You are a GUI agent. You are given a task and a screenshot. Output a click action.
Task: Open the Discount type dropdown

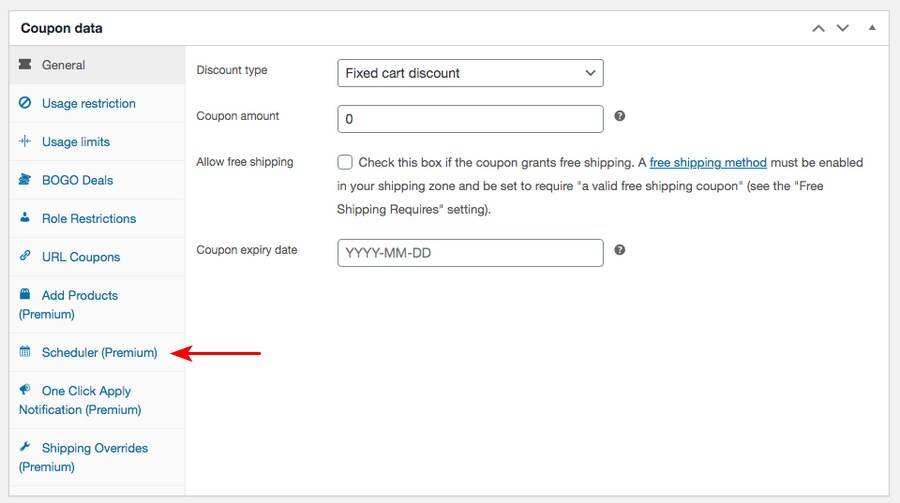(x=470, y=73)
